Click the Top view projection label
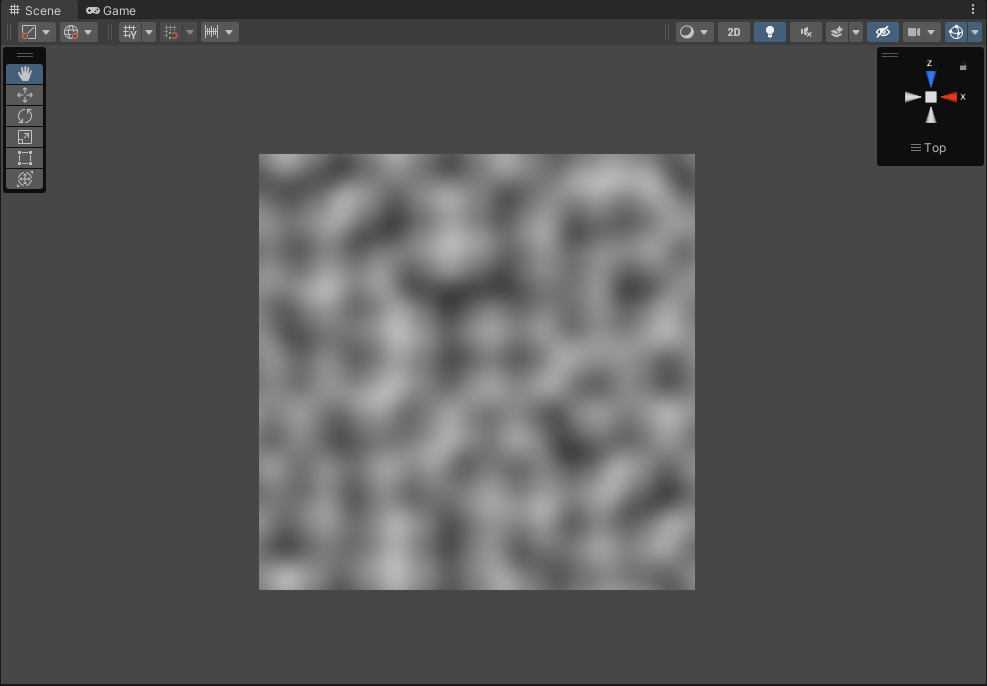 coord(928,148)
